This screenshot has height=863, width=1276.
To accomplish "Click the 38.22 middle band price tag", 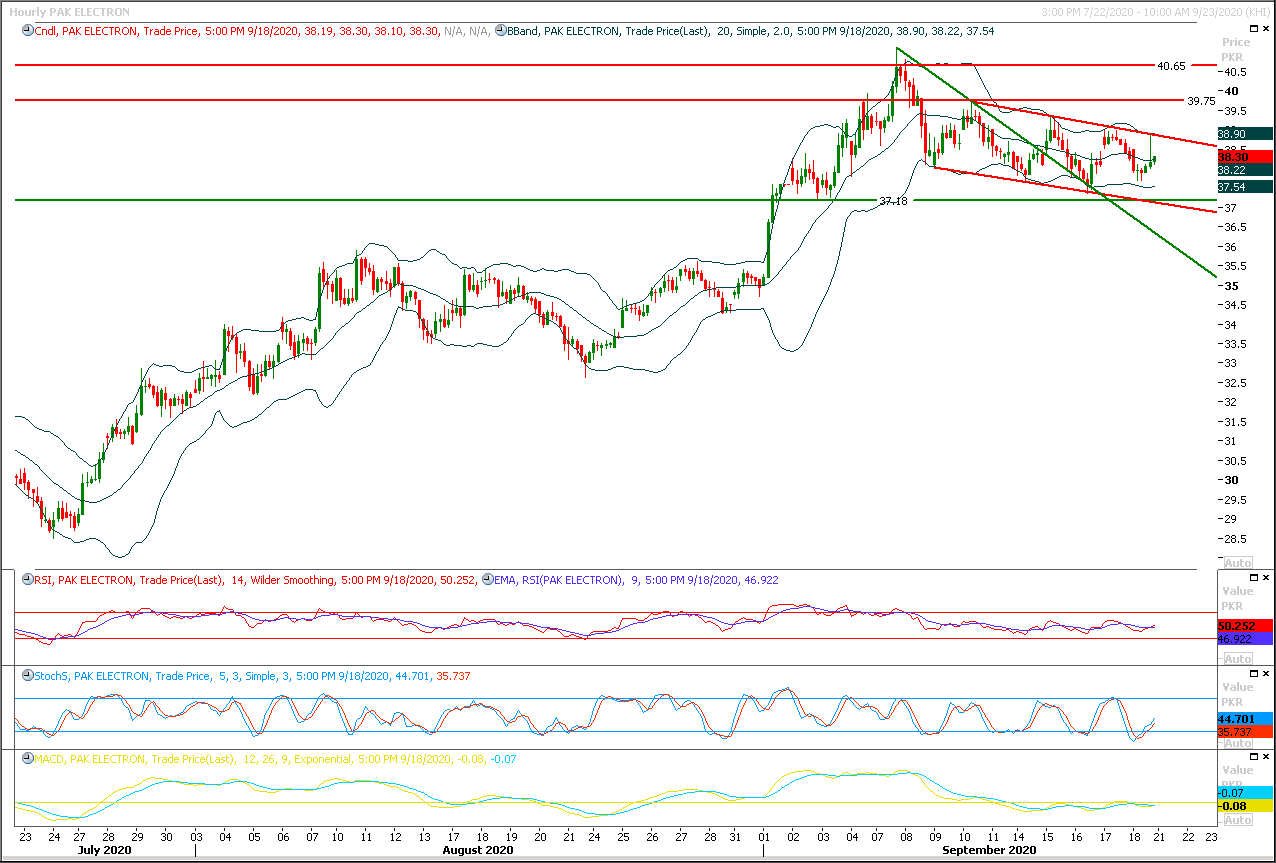I will pyautogui.click(x=1244, y=170).
